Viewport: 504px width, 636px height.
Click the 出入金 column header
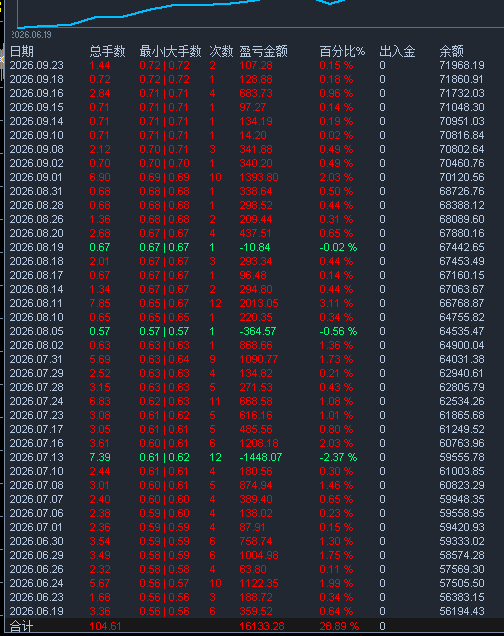coord(397,51)
